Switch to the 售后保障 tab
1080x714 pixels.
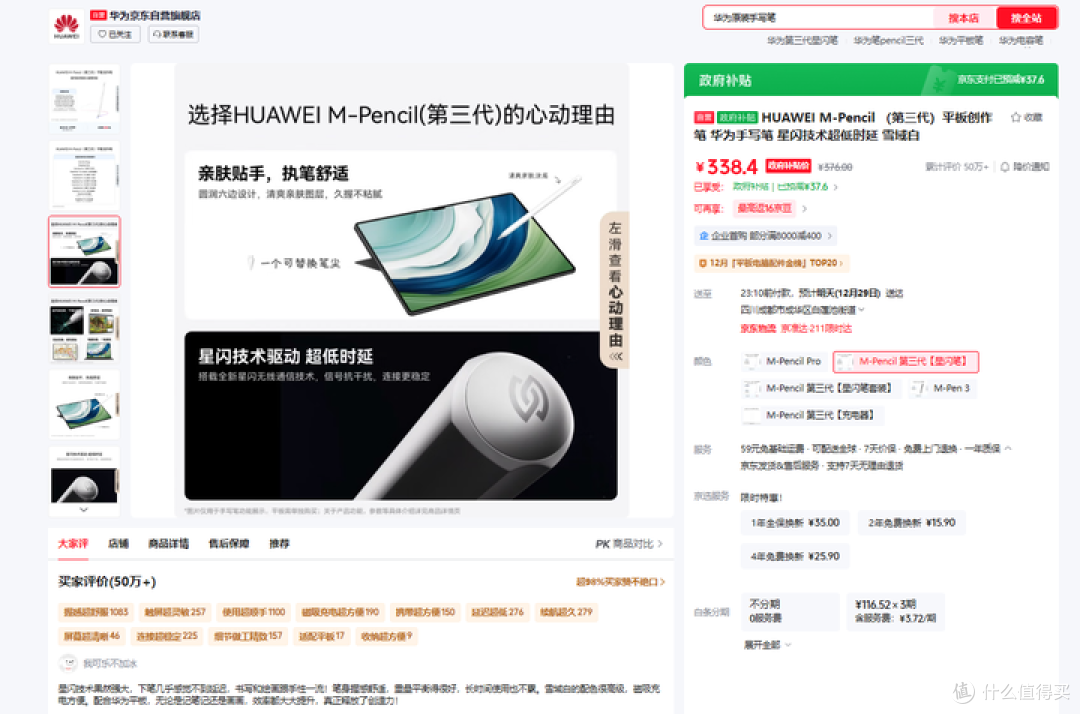click(229, 544)
